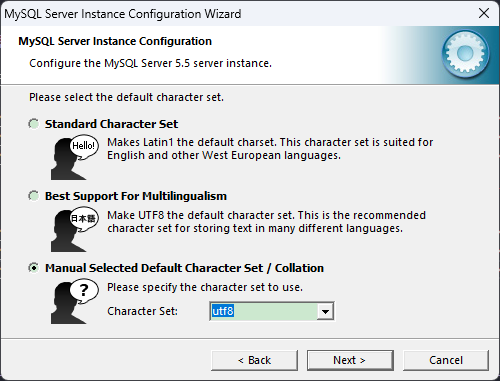Click the question mark silhouette icon
The width and height of the screenshot is (500, 381).
click(x=75, y=302)
